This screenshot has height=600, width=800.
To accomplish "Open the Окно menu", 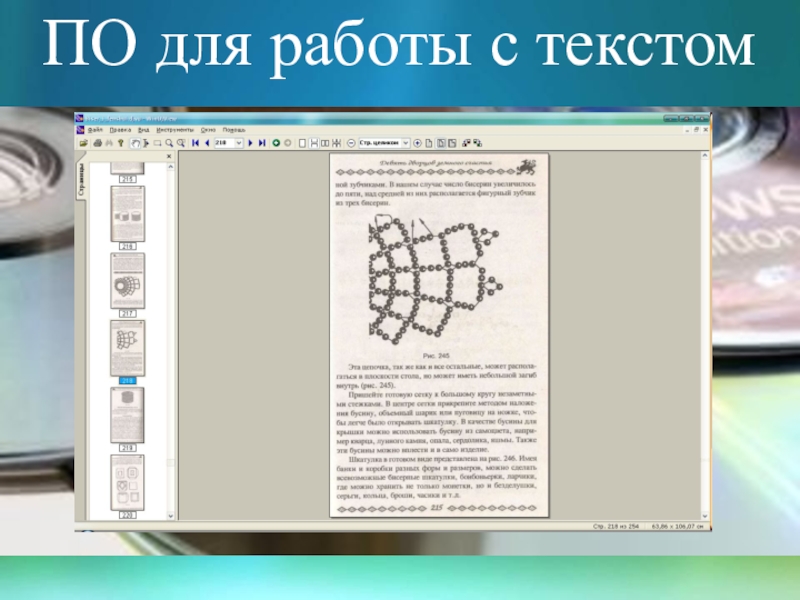I will pos(208,129).
